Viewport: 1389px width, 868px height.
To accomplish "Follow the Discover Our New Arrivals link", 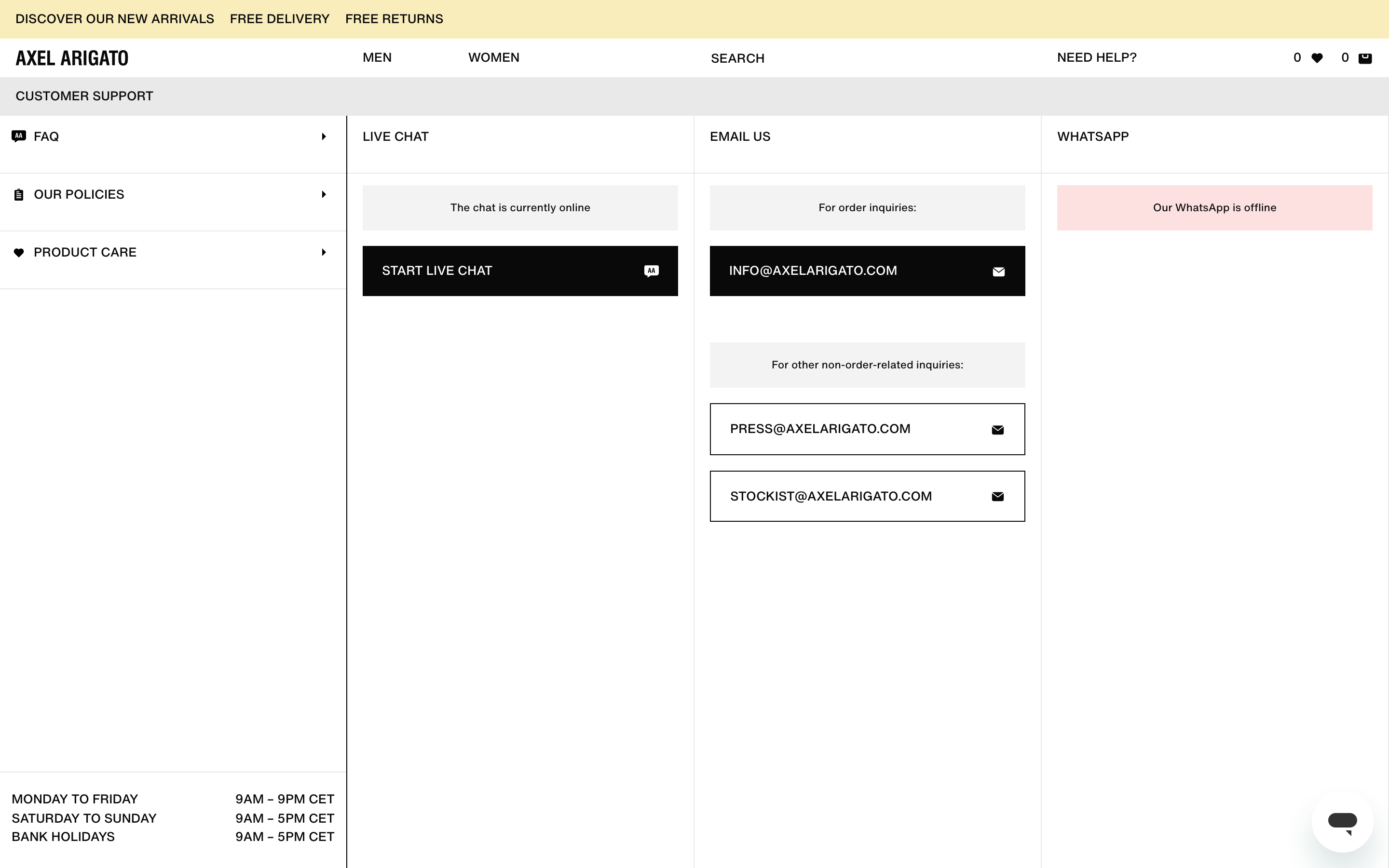I will [x=115, y=19].
